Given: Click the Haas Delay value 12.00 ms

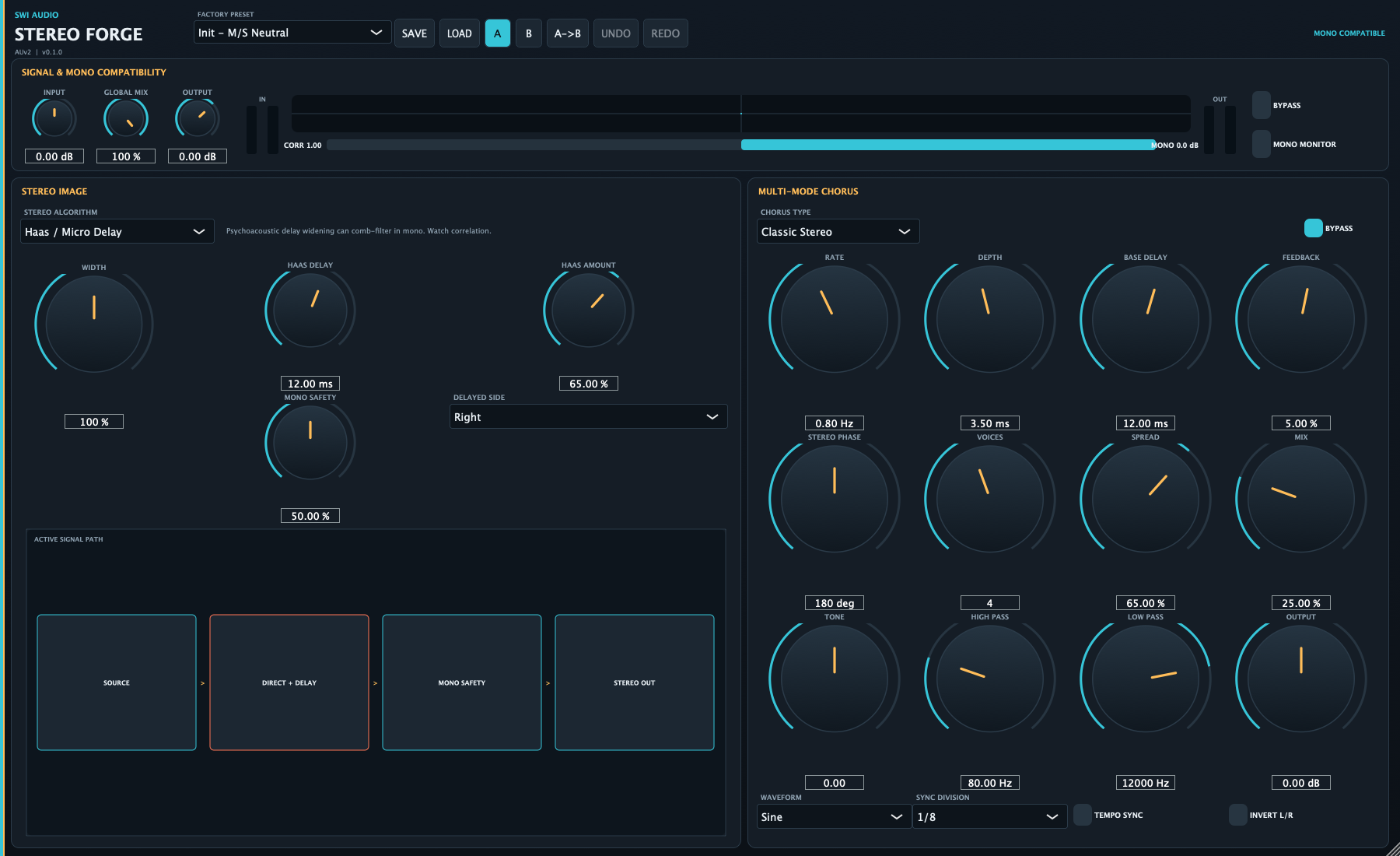Looking at the screenshot, I should 310,384.
